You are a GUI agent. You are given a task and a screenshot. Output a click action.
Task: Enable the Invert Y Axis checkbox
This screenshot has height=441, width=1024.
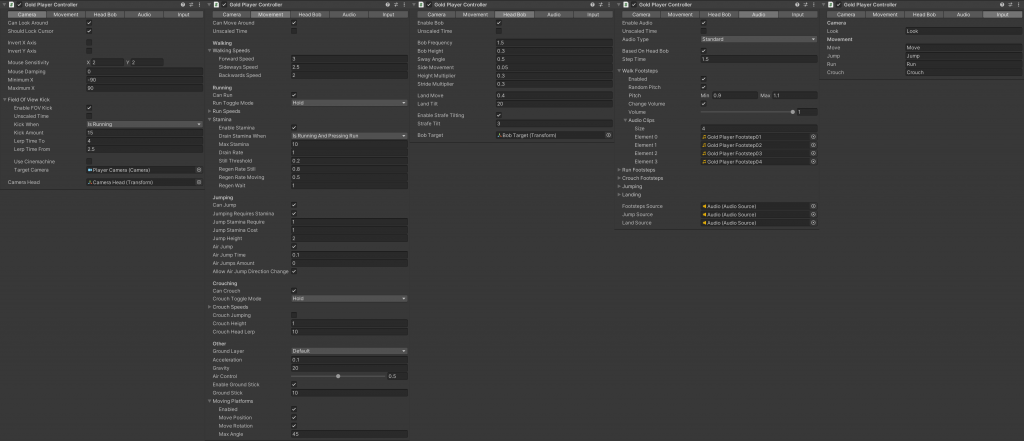(89, 50)
